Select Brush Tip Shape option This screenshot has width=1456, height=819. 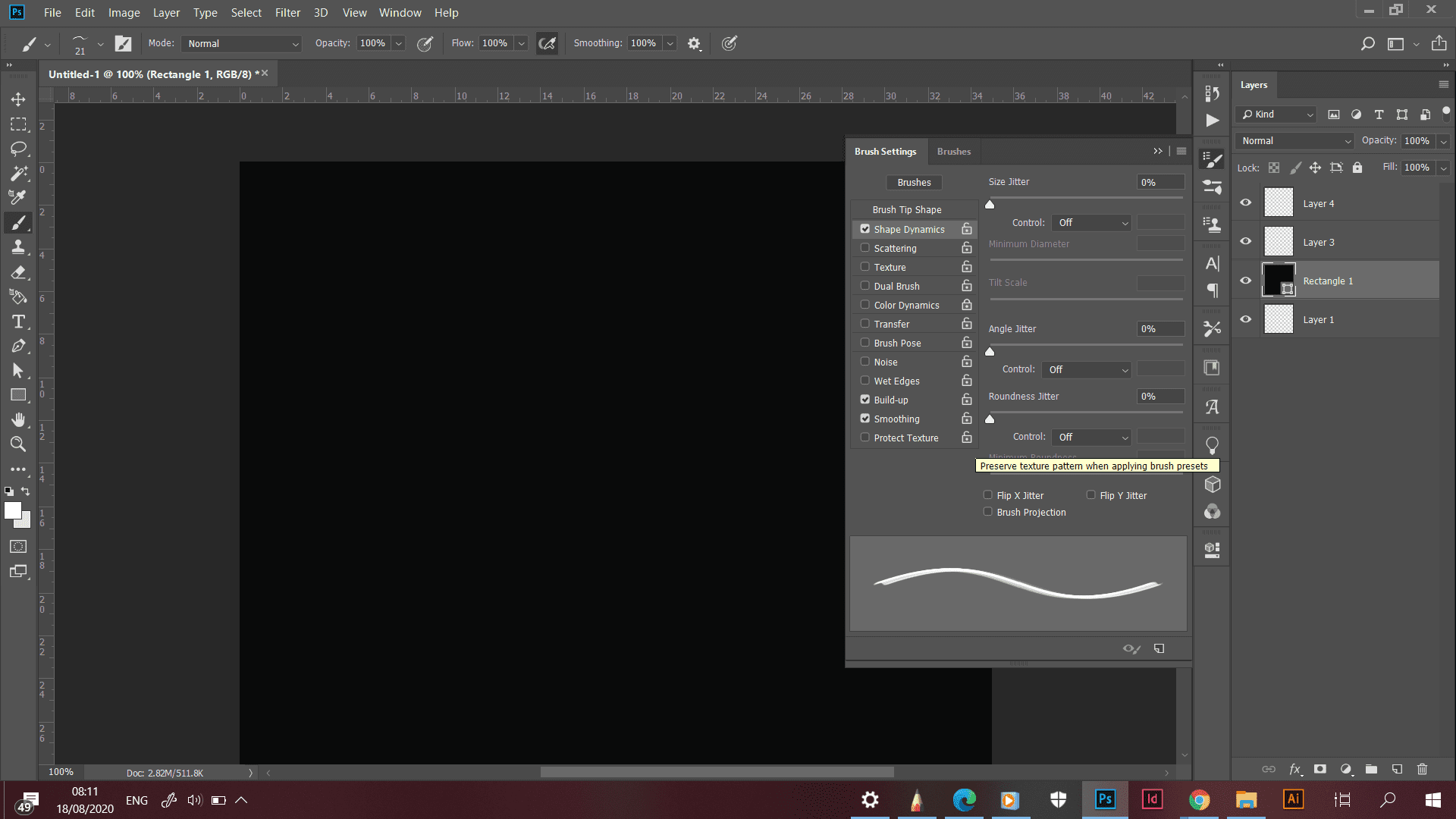click(x=906, y=210)
